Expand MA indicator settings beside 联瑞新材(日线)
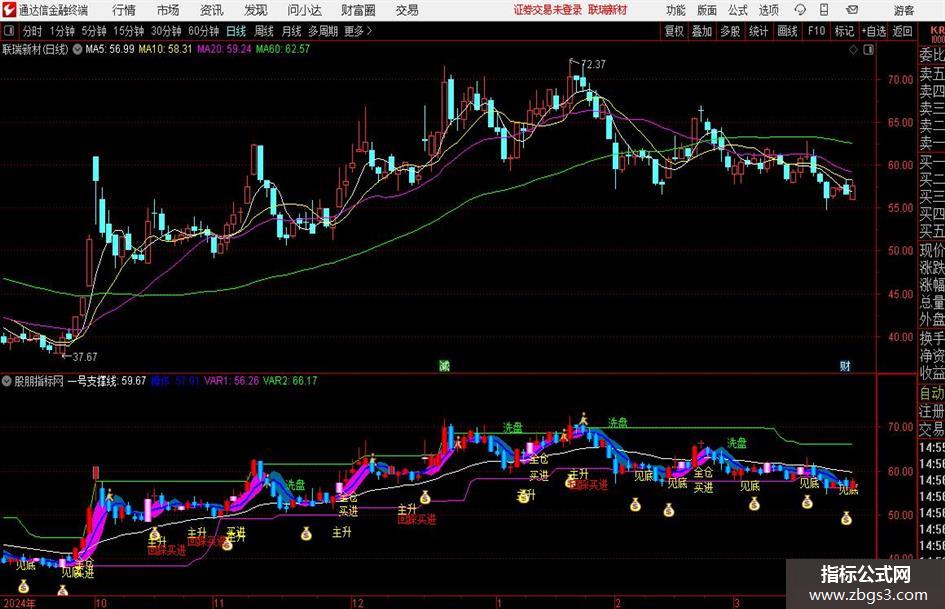This screenshot has height=609, width=945. [x=78, y=49]
